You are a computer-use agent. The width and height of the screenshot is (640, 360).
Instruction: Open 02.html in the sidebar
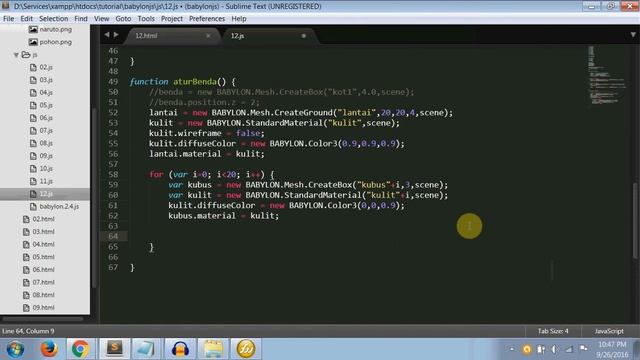tap(43, 219)
